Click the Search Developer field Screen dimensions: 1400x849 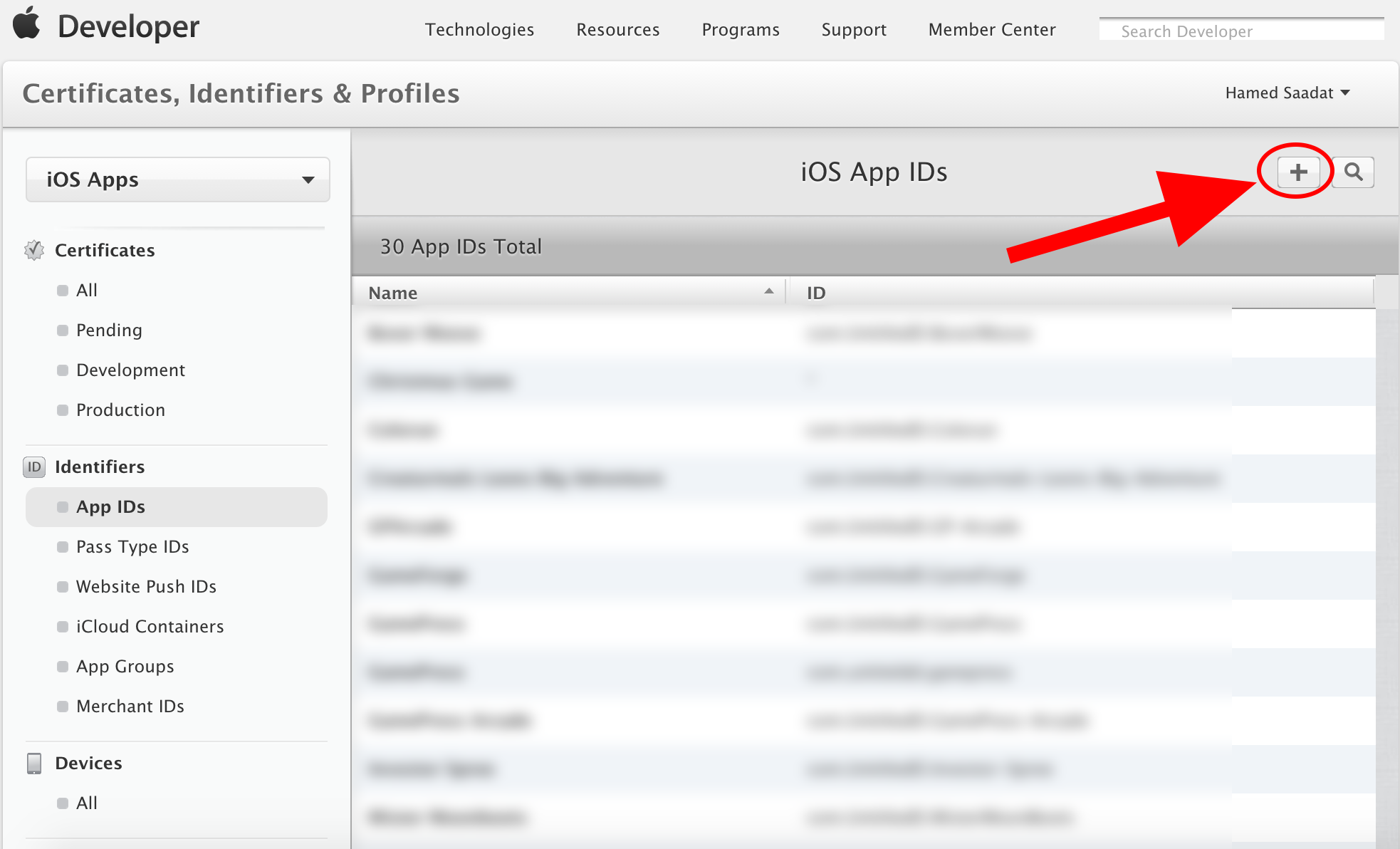point(1241,30)
